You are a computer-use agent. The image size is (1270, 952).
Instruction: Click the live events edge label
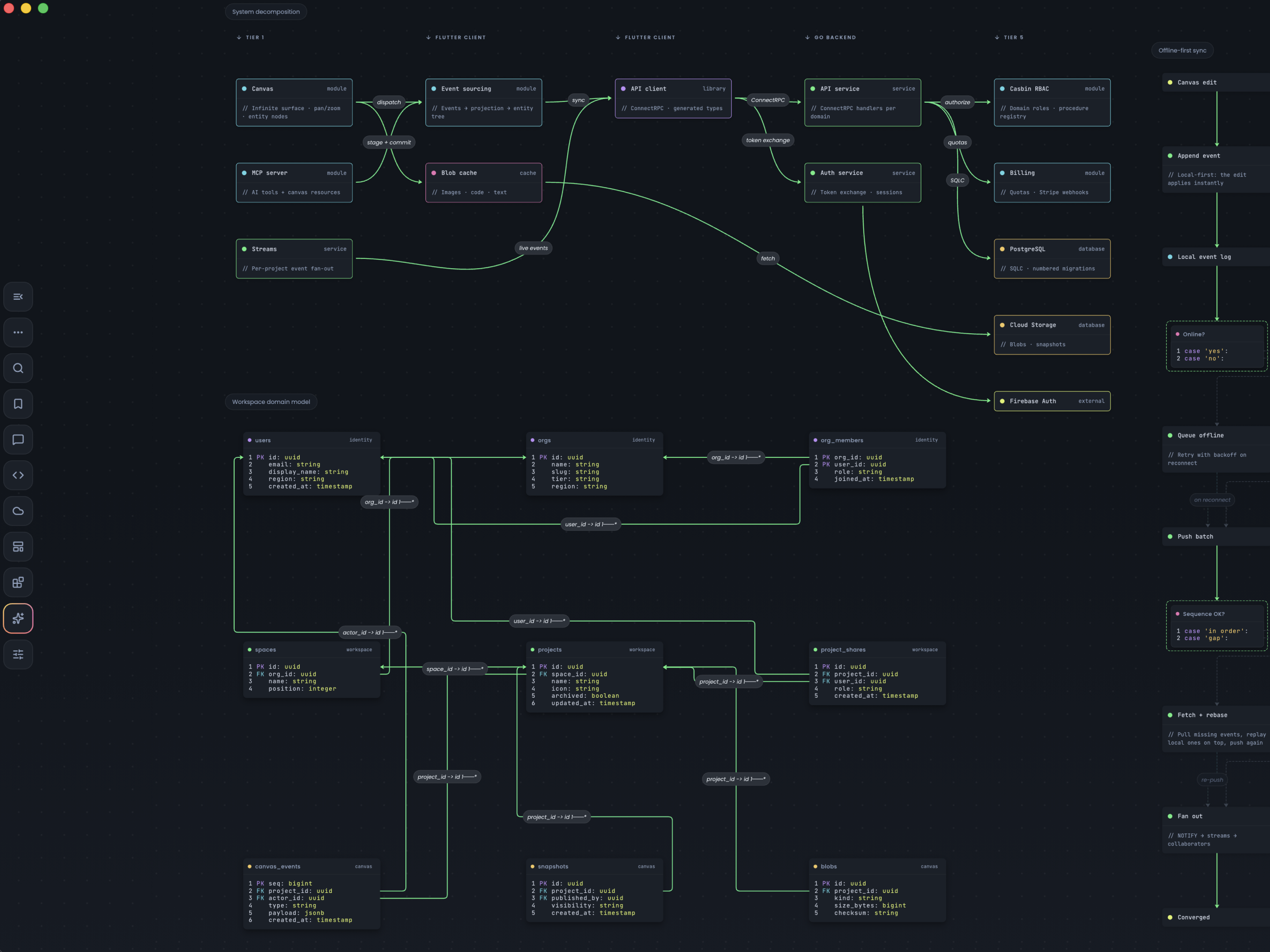(533, 248)
